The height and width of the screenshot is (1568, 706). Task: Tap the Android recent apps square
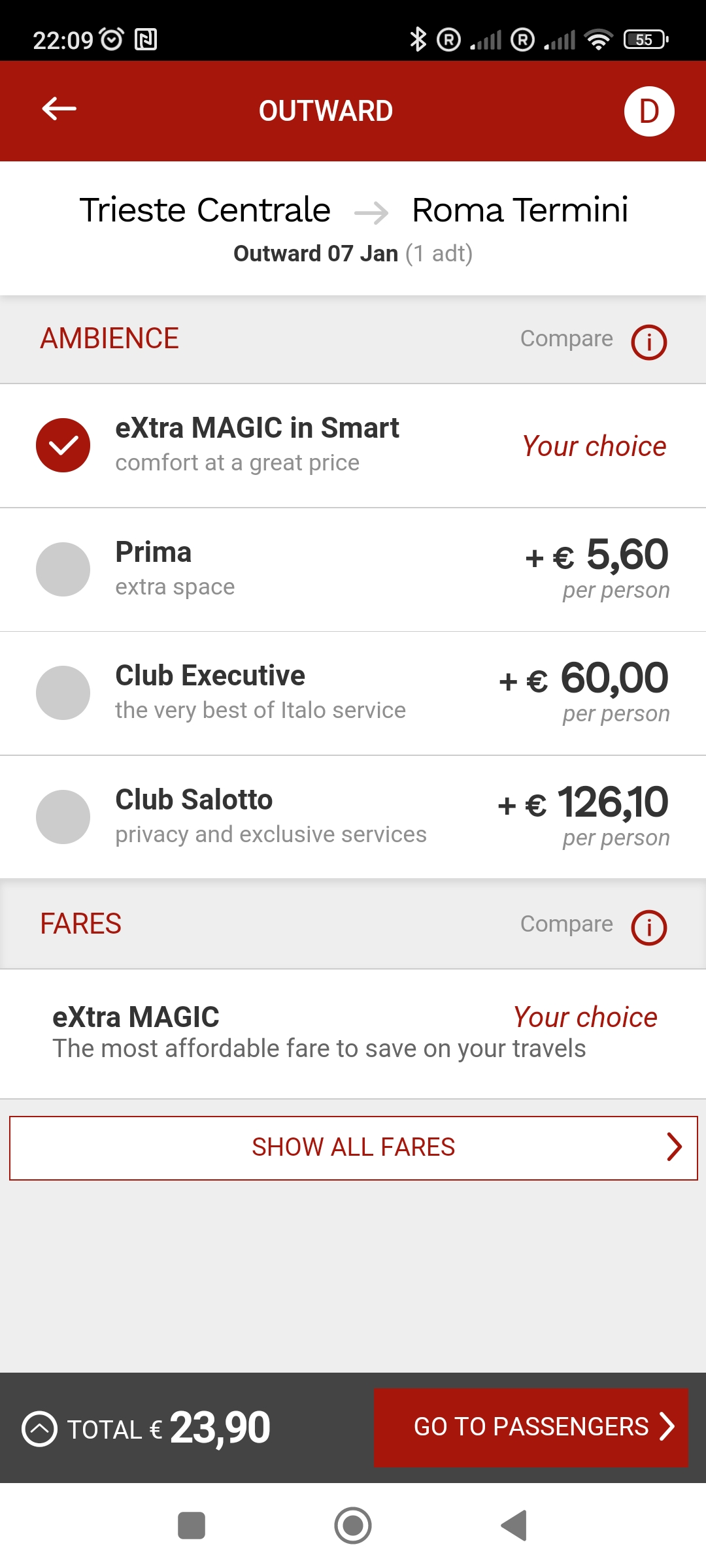[x=192, y=1526]
